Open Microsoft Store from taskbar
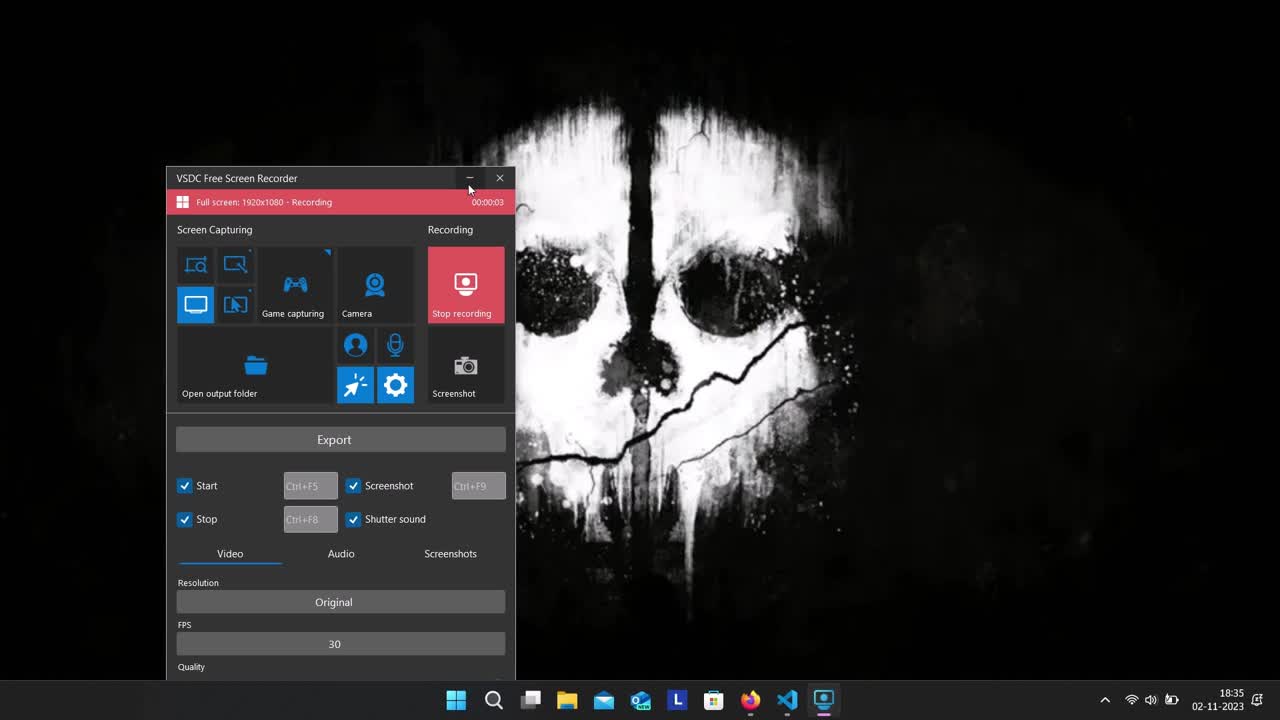 pyautogui.click(x=714, y=700)
